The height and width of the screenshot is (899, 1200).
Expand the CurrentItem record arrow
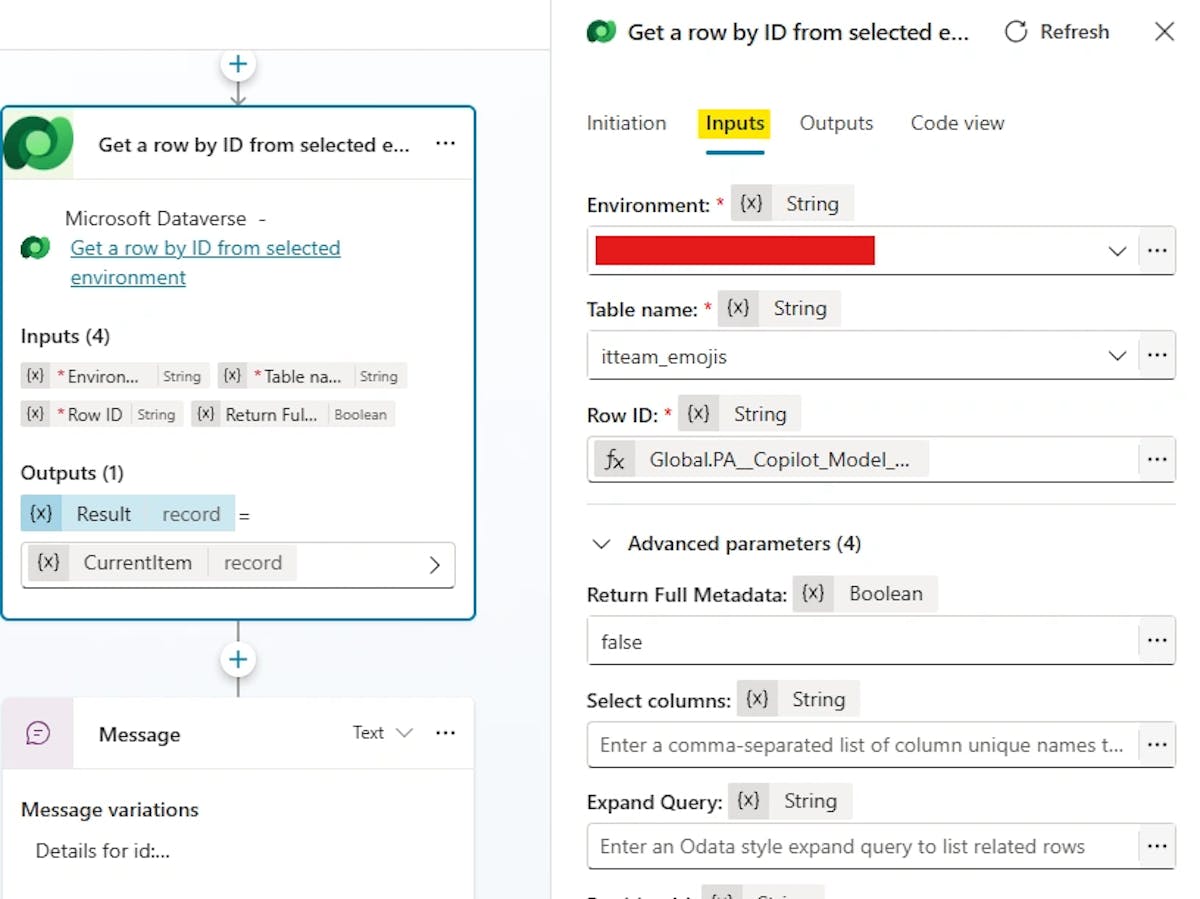click(x=434, y=565)
